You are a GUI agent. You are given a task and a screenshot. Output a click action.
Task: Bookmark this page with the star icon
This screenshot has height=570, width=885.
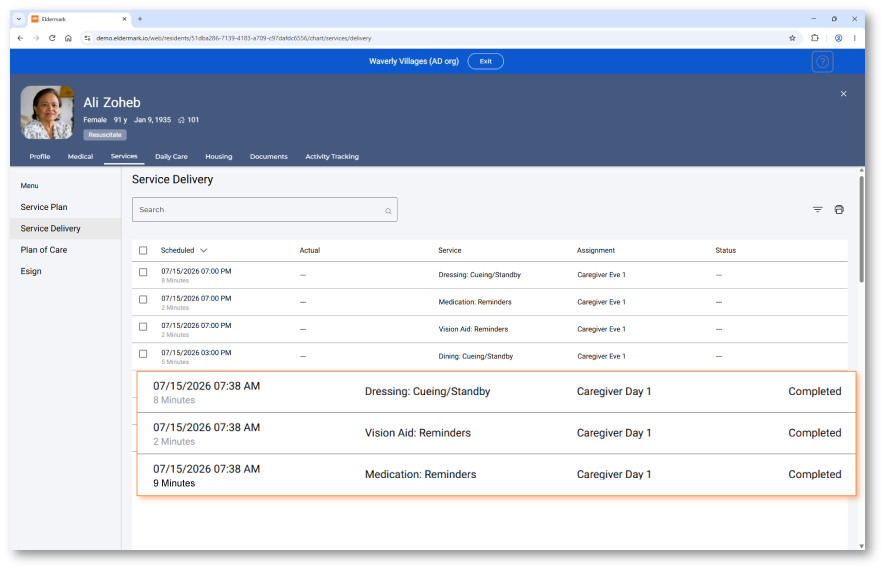point(792,38)
